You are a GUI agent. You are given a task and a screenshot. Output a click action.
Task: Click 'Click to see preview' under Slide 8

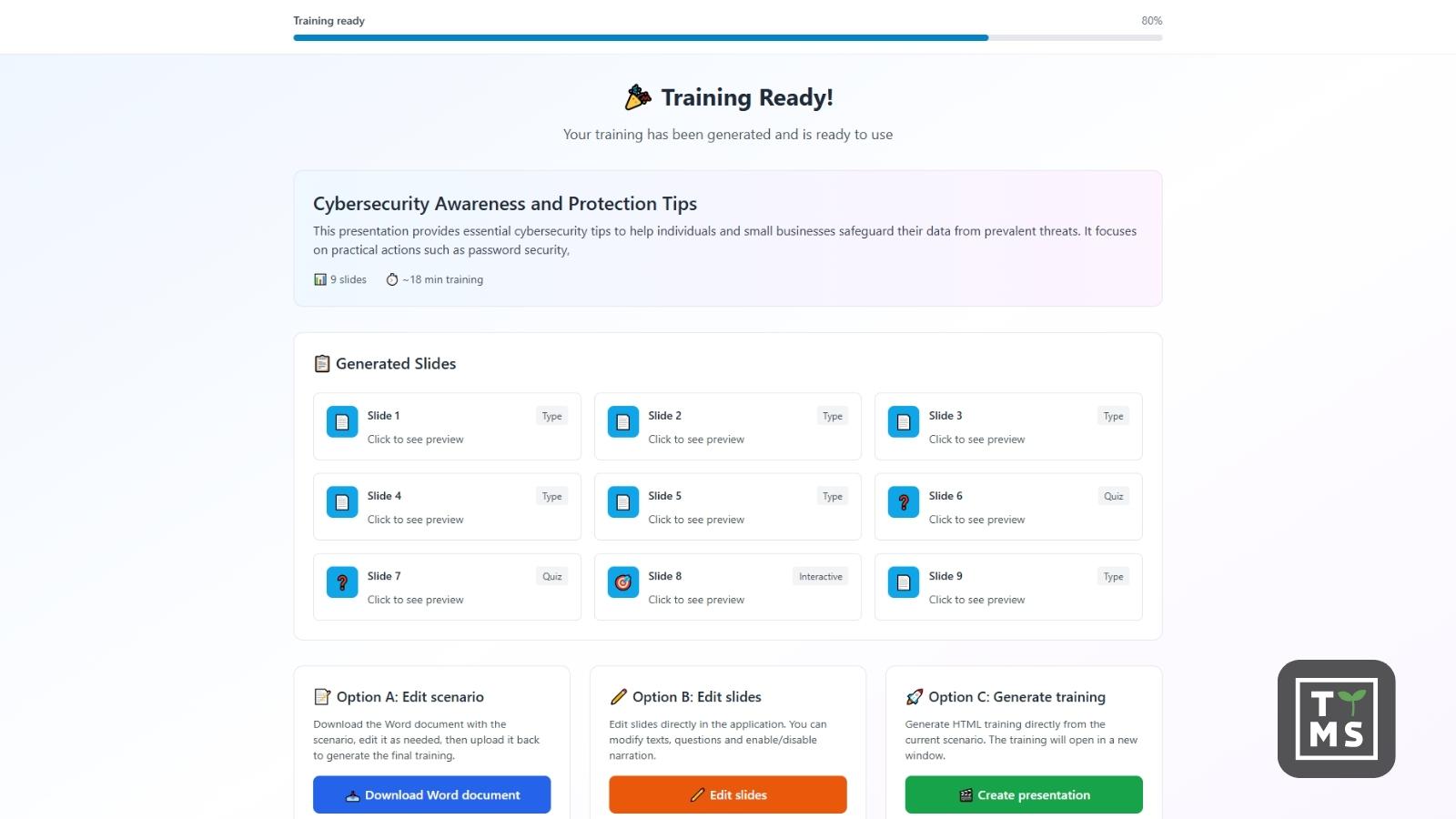tap(696, 600)
